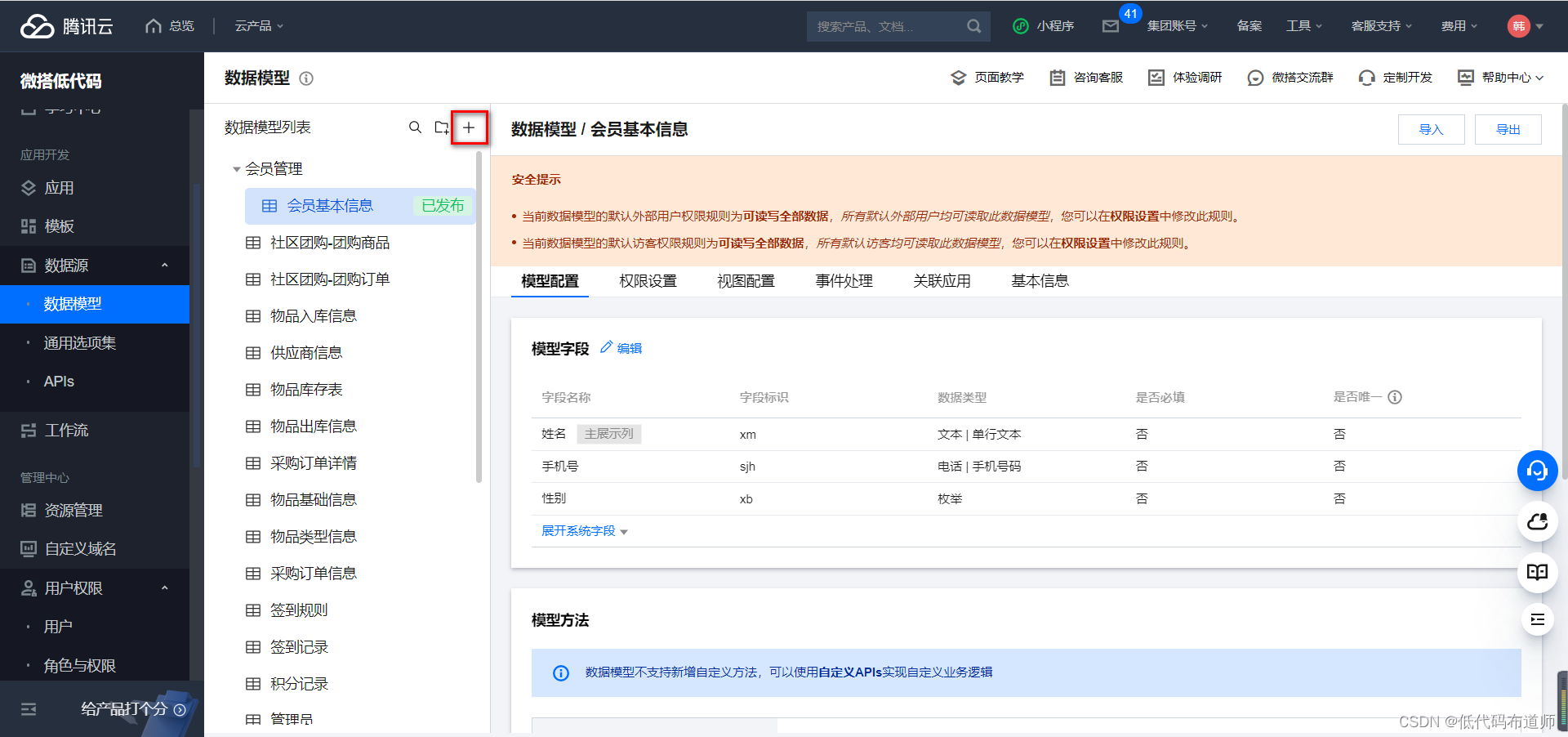1568x737 pixels.
Task: Click the 导出 button
Action: 1508,129
